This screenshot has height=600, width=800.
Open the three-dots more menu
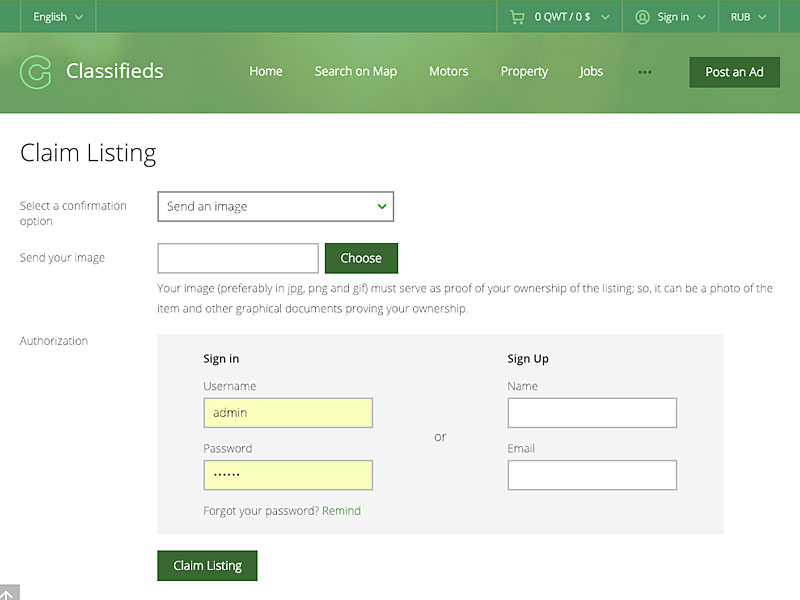[644, 72]
